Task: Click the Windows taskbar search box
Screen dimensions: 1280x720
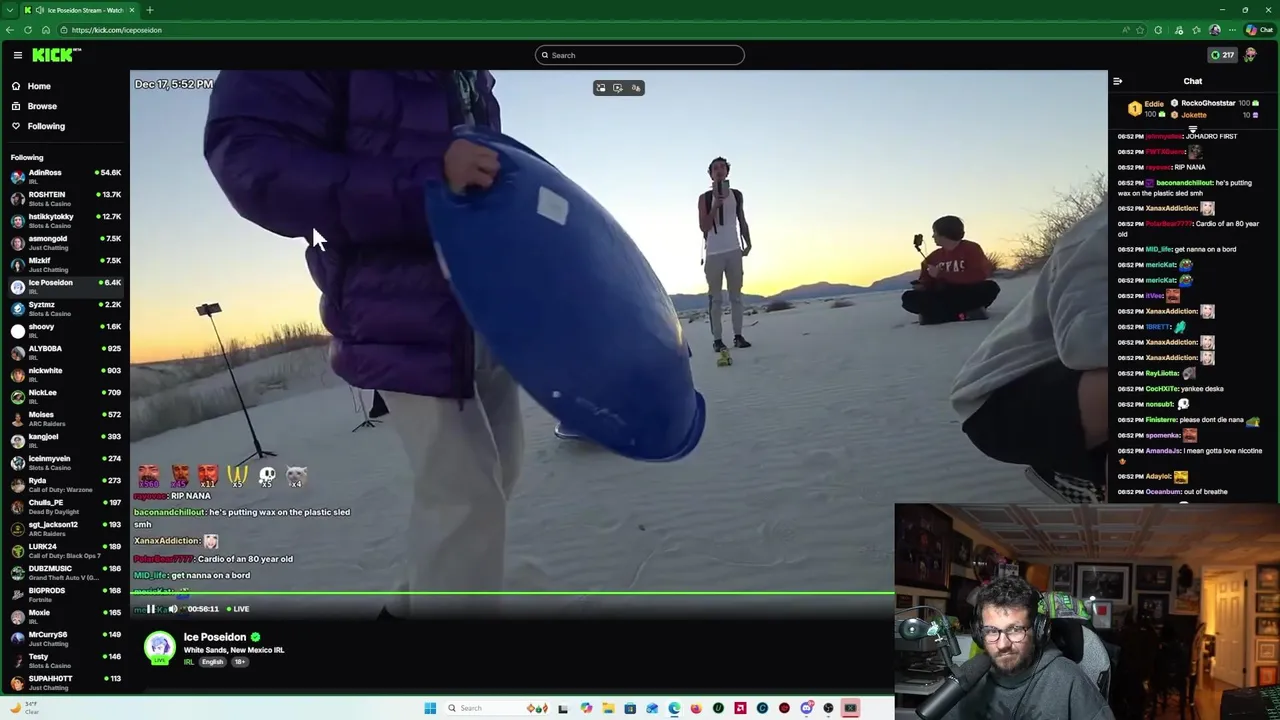Action: [497, 708]
